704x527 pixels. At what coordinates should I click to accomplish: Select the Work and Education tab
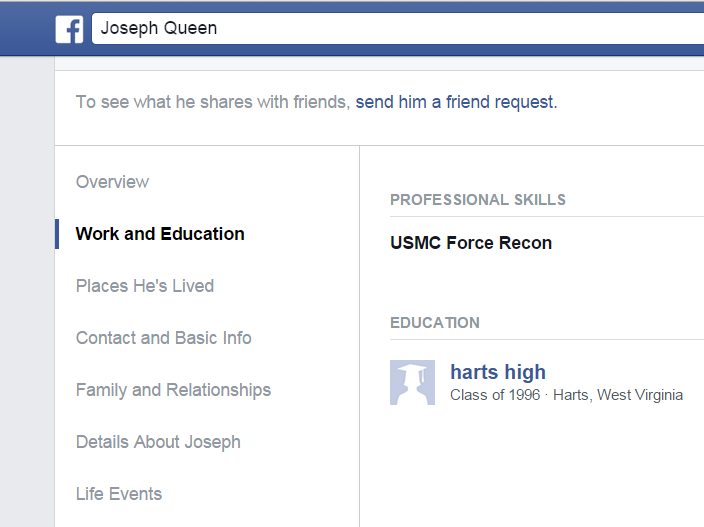pyautogui.click(x=160, y=234)
